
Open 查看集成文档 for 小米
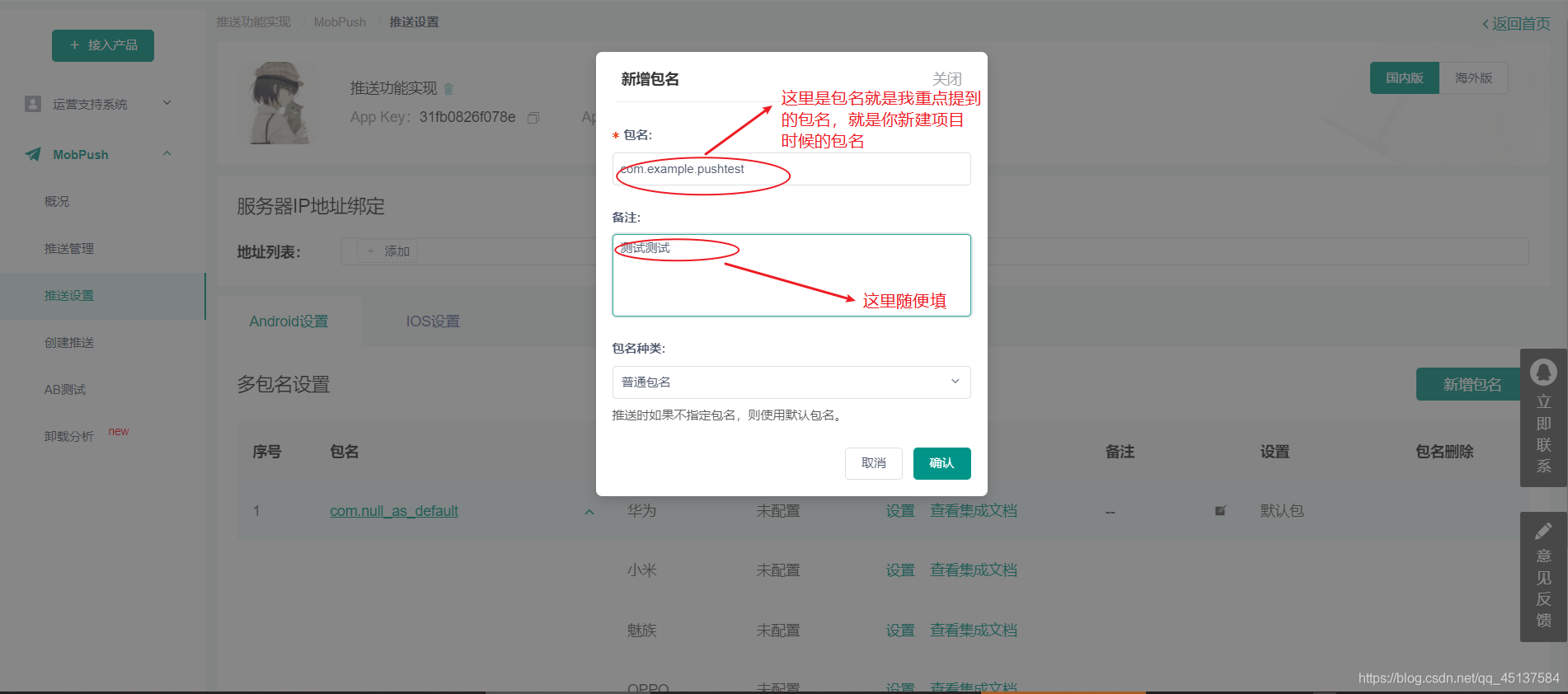[x=974, y=570]
